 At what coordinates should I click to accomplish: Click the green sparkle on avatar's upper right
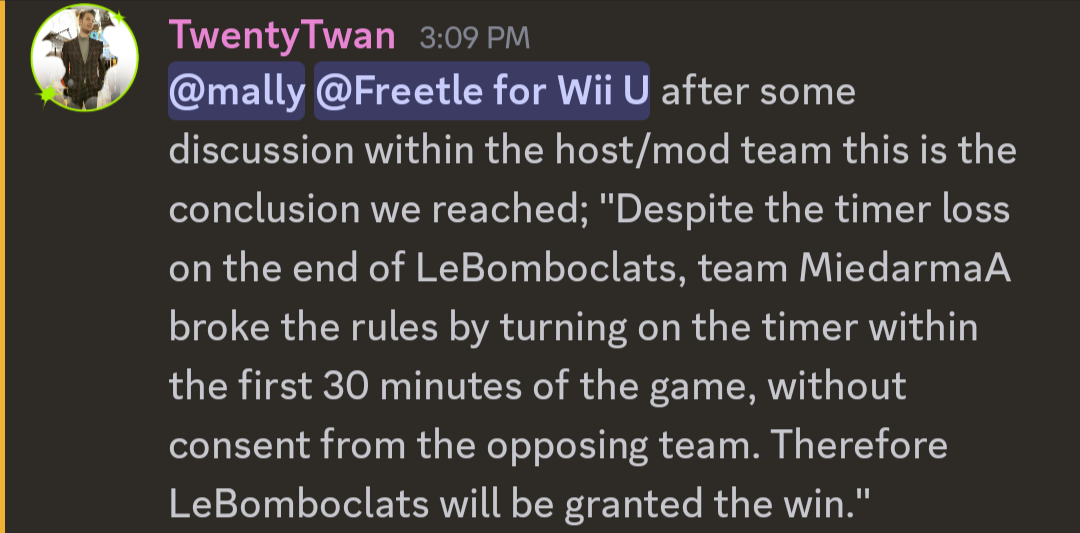pos(118,15)
